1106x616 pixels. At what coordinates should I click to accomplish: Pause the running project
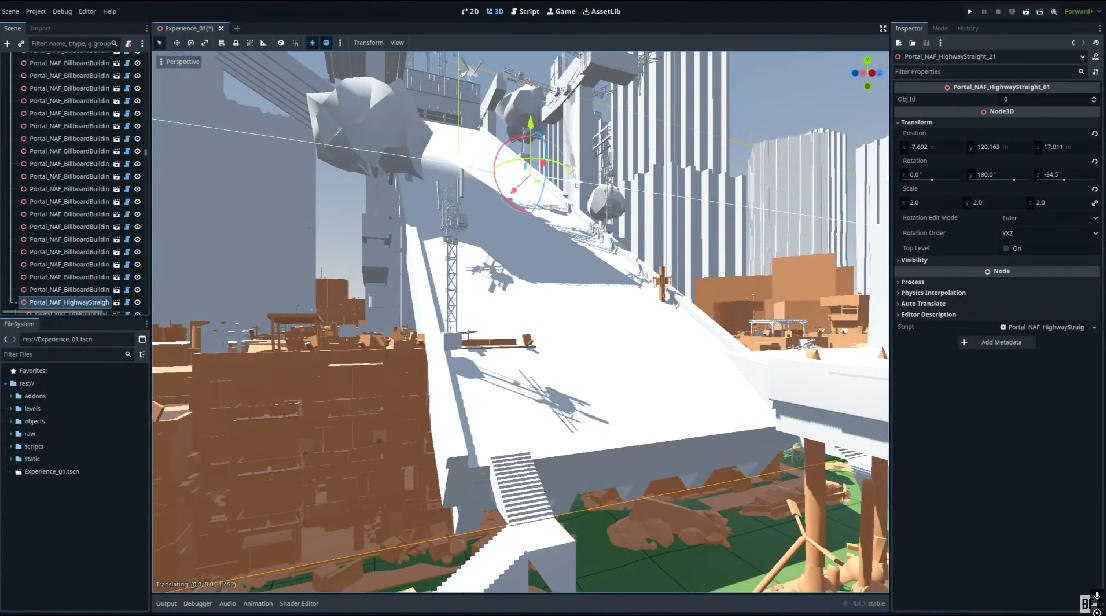(984, 11)
